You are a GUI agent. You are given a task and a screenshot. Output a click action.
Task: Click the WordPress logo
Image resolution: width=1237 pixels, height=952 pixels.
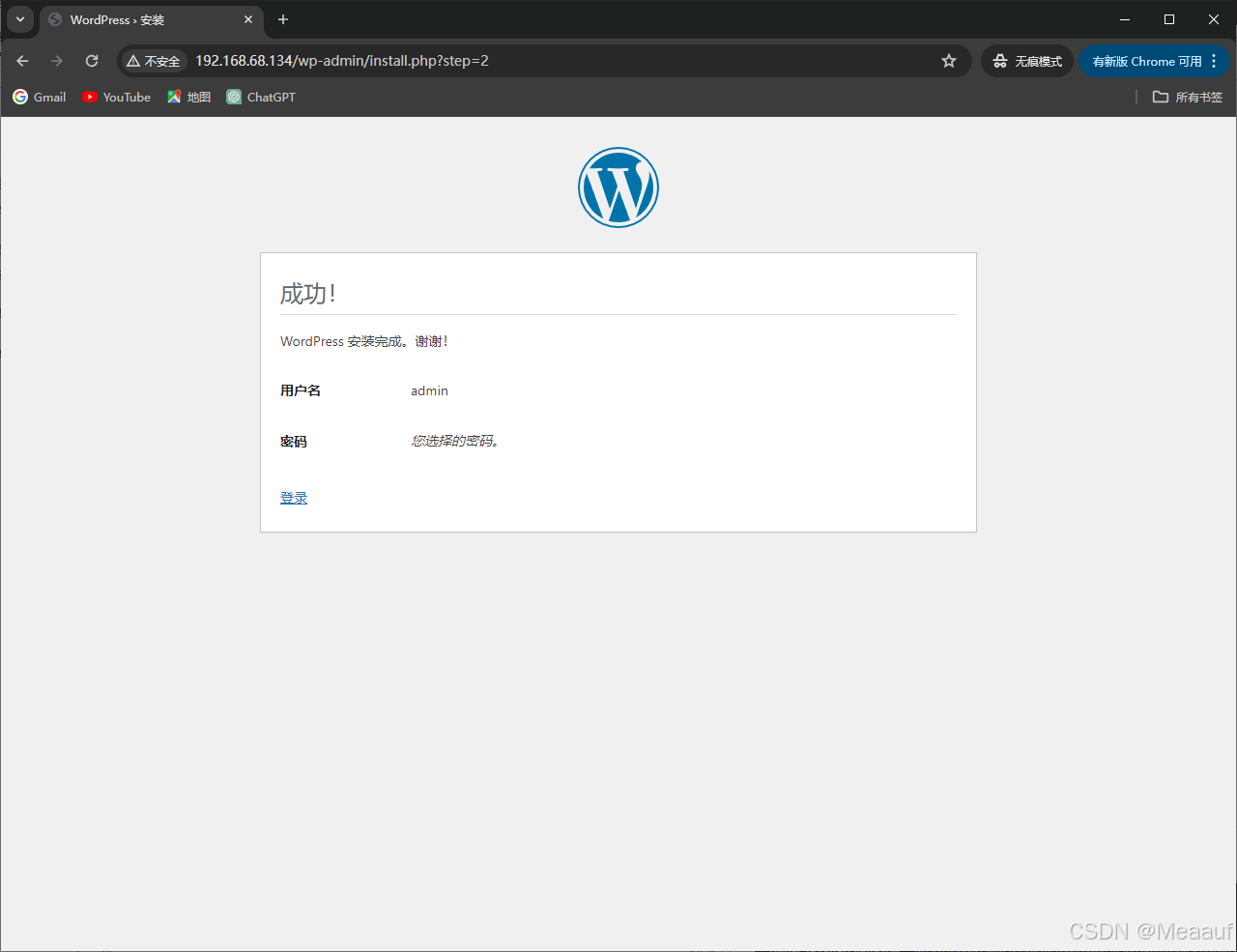pos(618,188)
